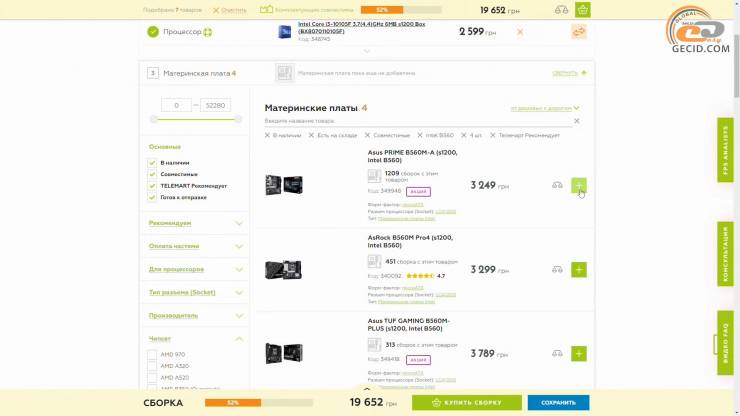Uncheck the В наличии checkbox
Viewport: 740px width, 416px height.
152,163
